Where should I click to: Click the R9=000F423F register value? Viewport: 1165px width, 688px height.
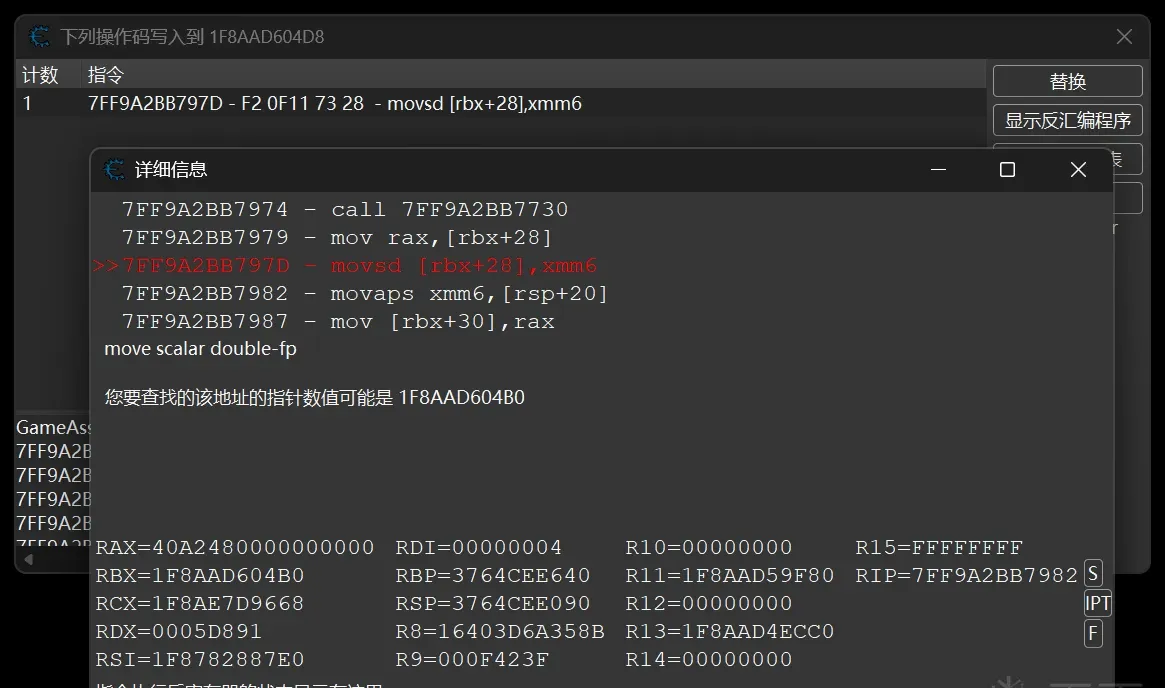(472, 660)
